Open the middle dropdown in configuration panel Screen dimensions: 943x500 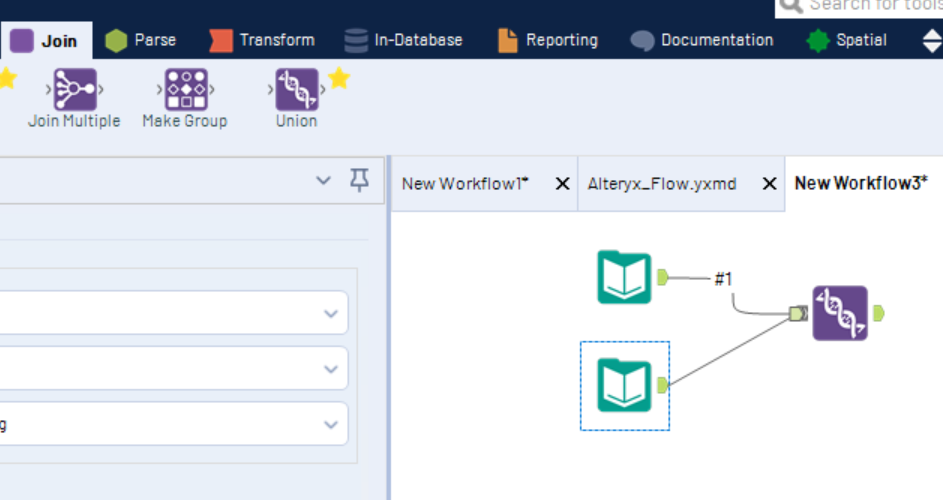(x=331, y=369)
